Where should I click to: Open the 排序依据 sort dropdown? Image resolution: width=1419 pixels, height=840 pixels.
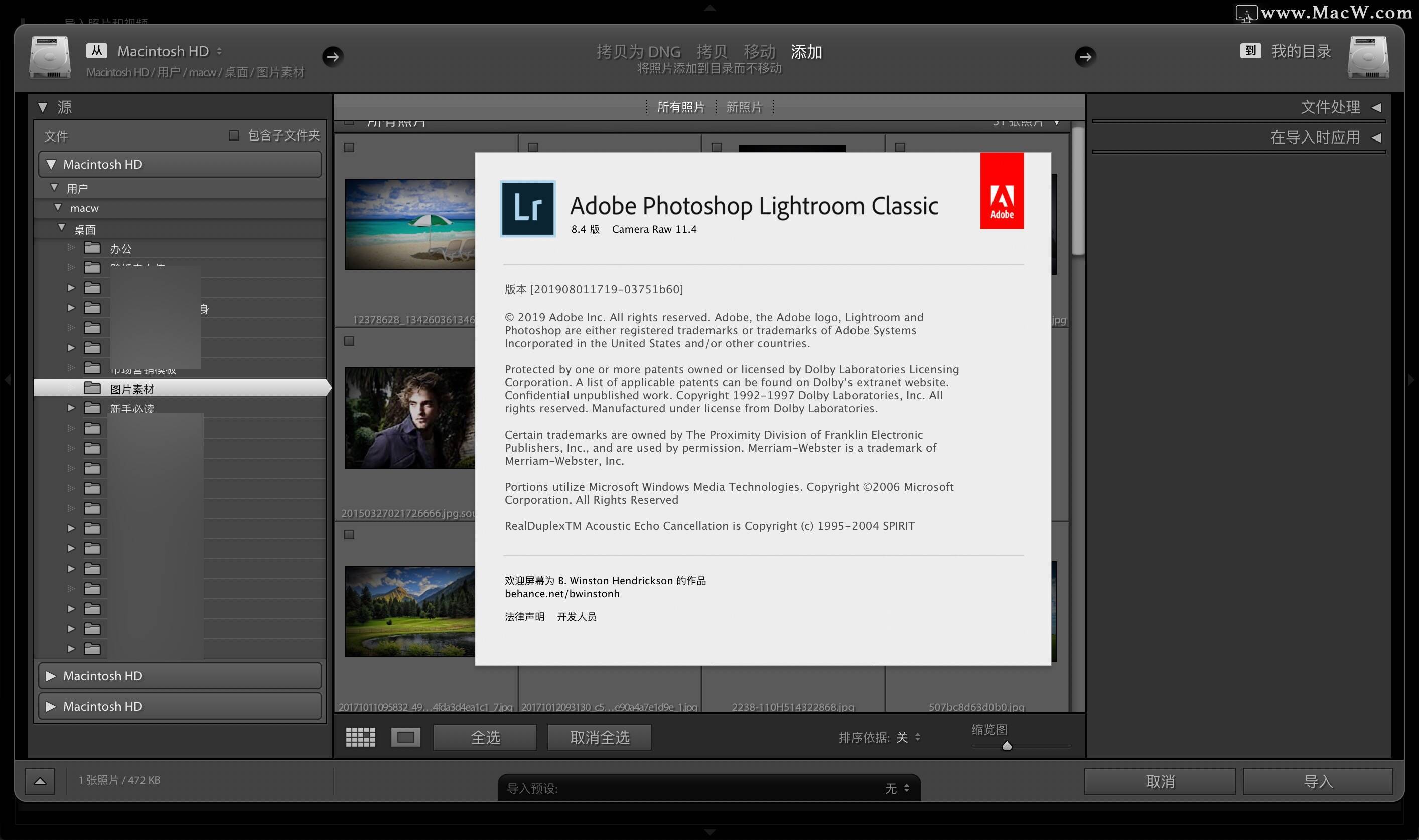coord(909,737)
